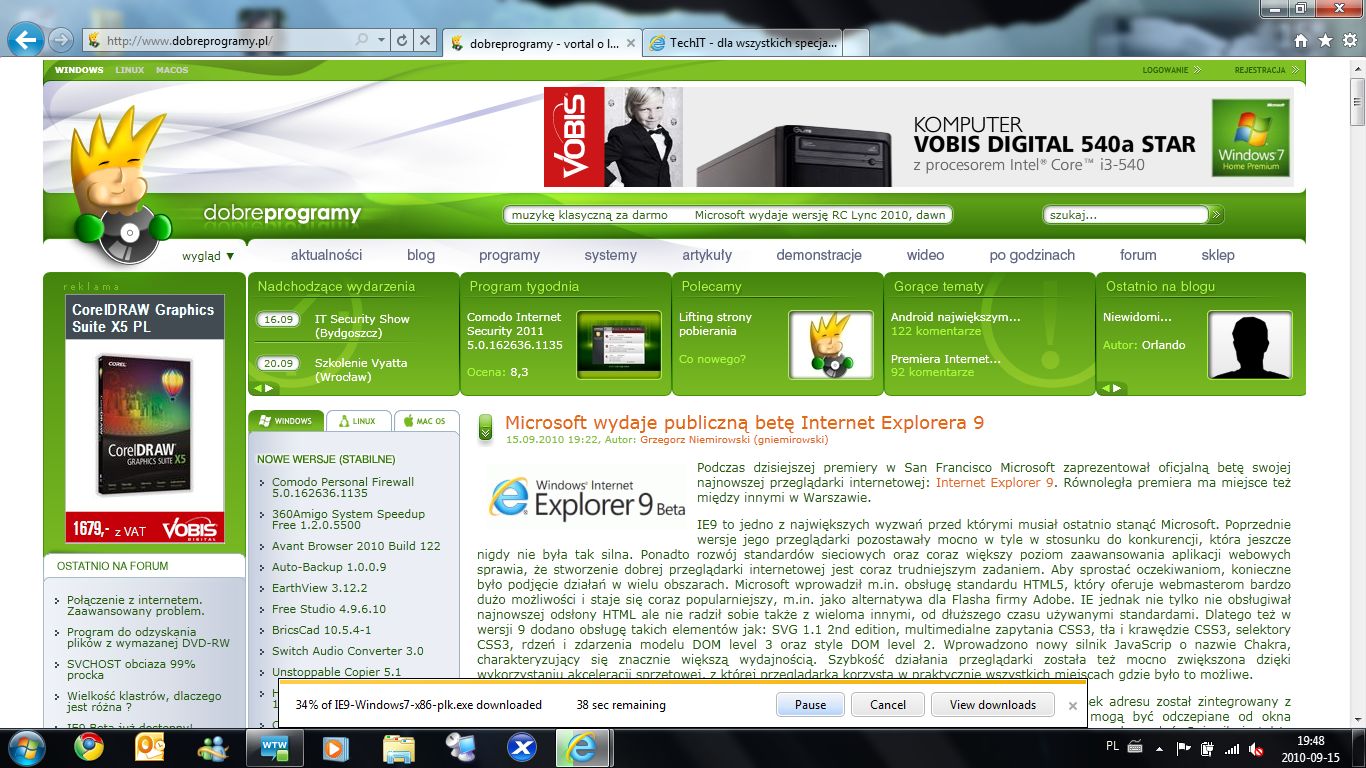Click the CorelDRAW Graphics Suite X5 ad
The image size is (1366, 768).
tap(145, 418)
